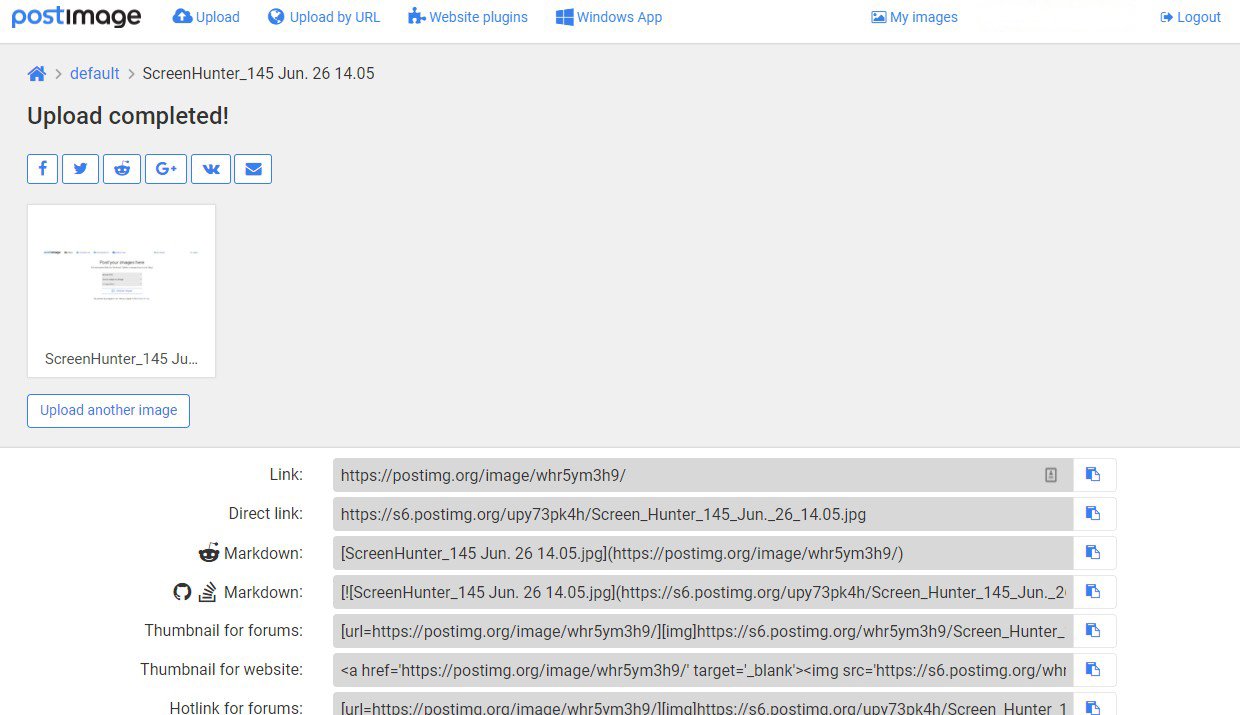The image size is (1240, 715).
Task: Share on Reddit
Action: [122, 169]
